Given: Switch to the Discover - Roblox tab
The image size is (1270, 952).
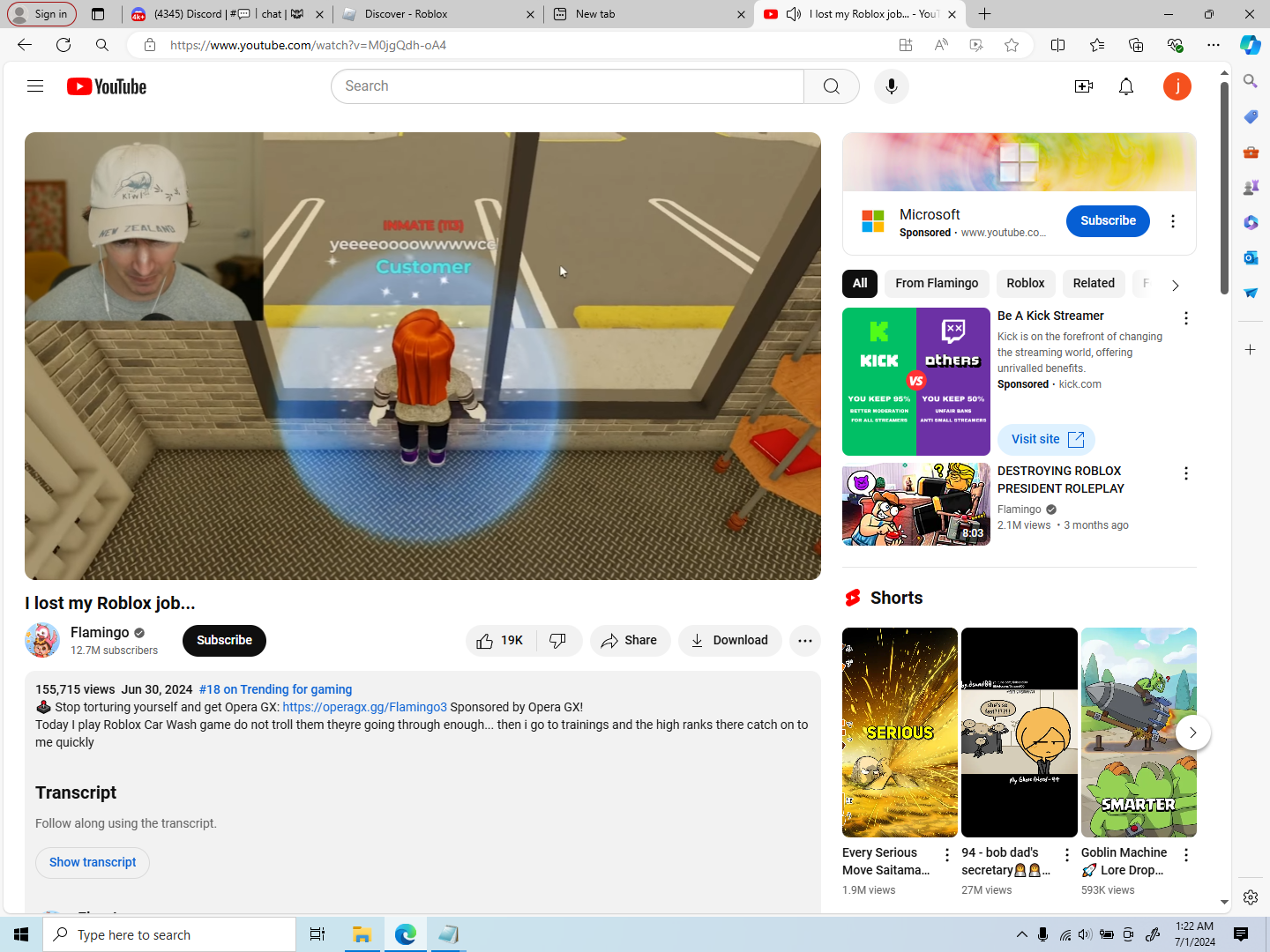Looking at the screenshot, I should pyautogui.click(x=437, y=14).
